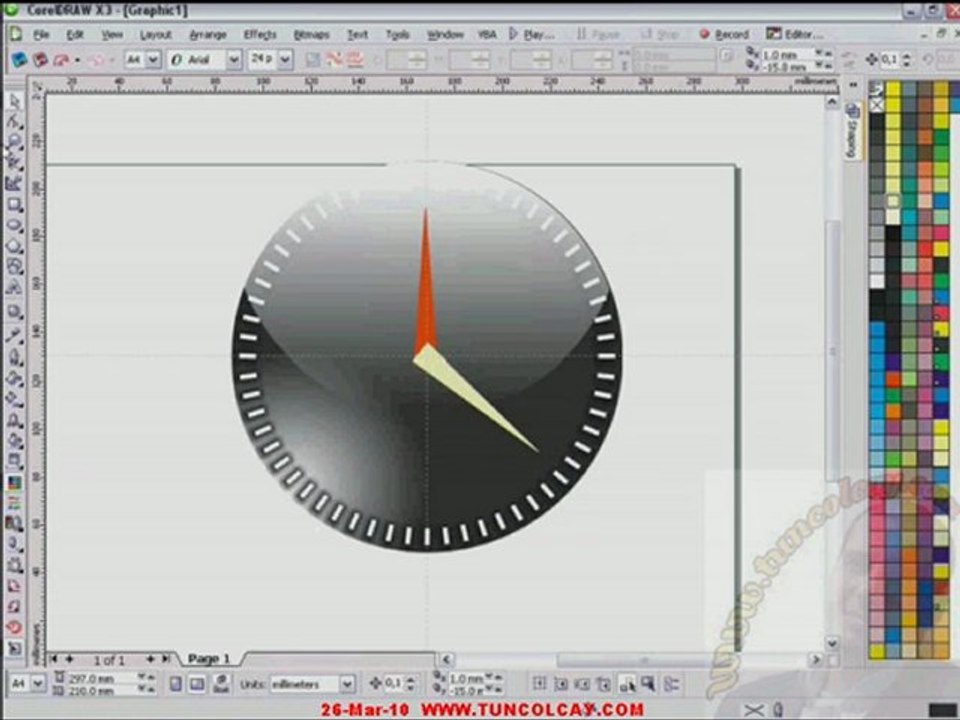
Task: Click the Portrait orientation icon in the bottom bar
Action: point(176,683)
